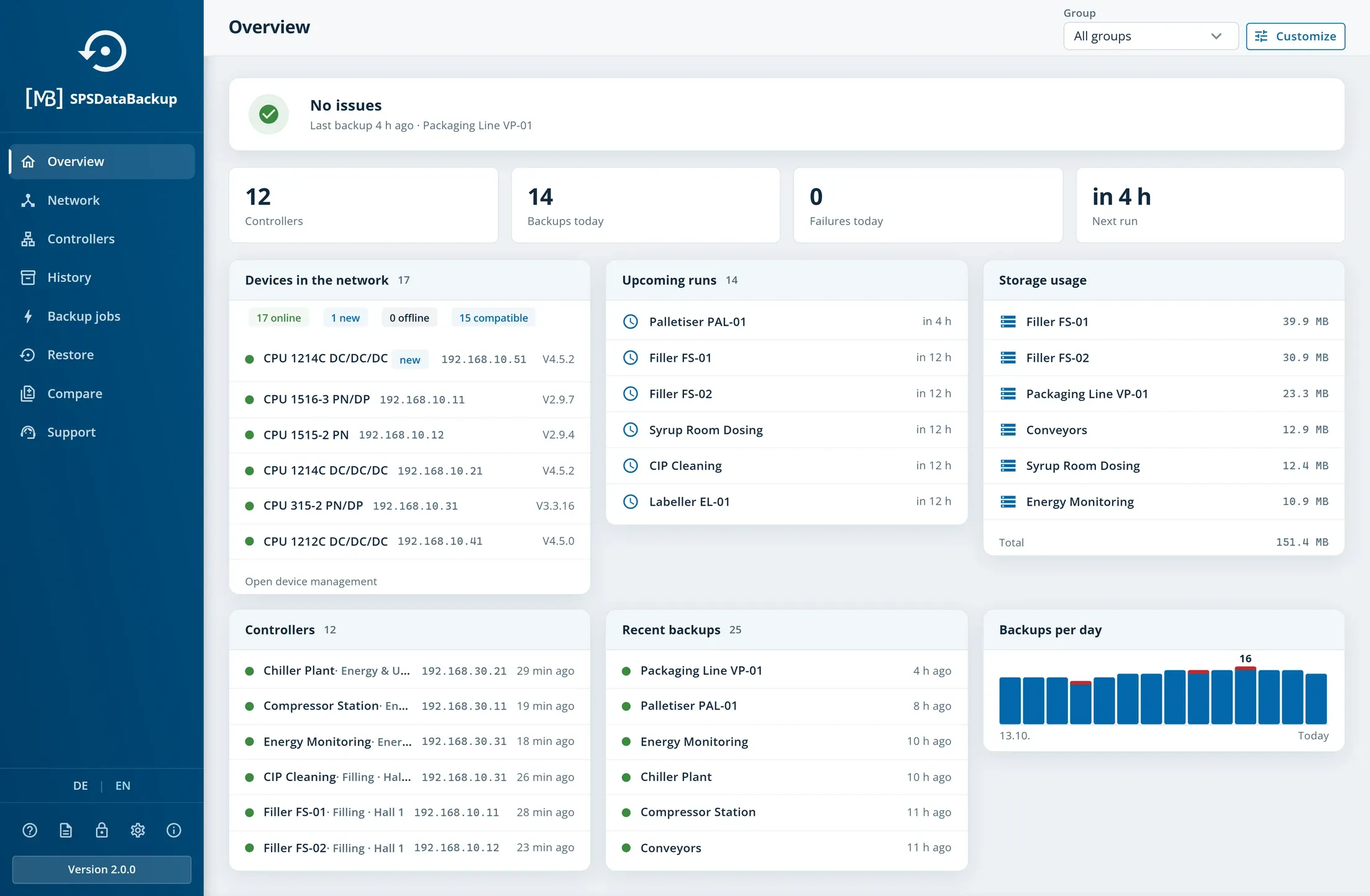Open Compare in the sidebar
Viewport: 1370px width, 896px height.
click(x=102, y=393)
